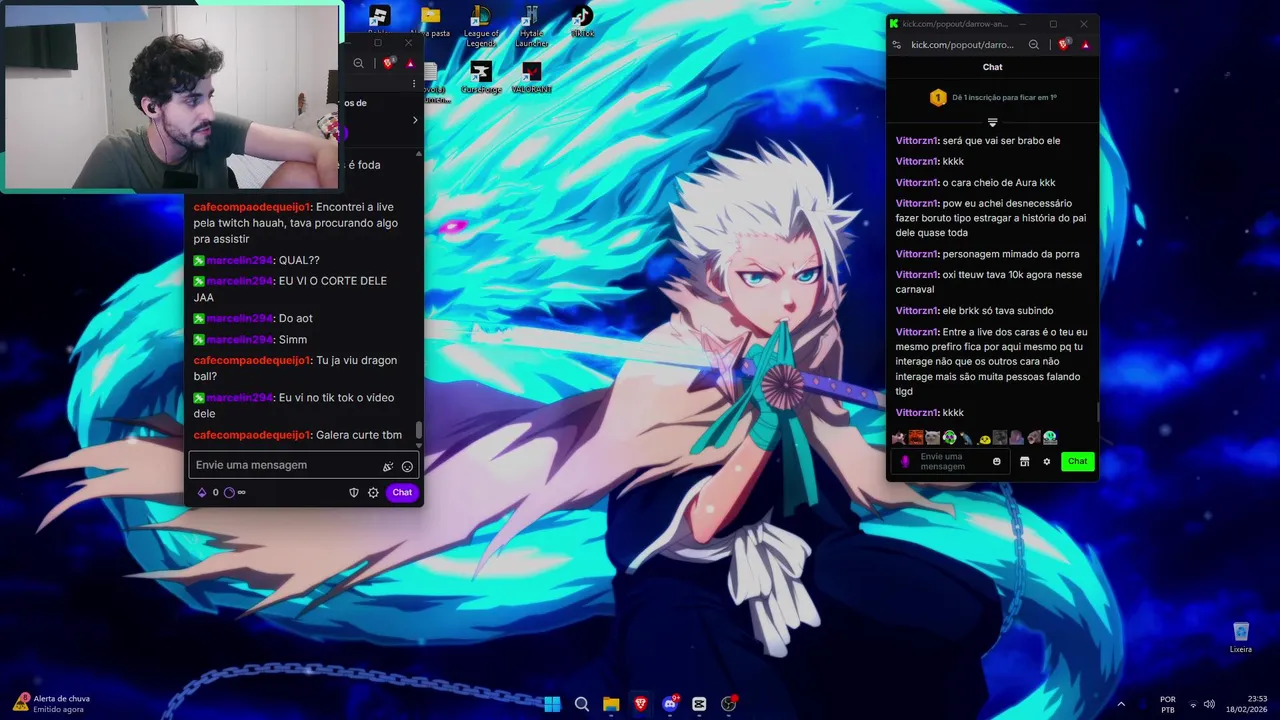Select the orange screaming face emote in Kick
1280x720 pixels.
[915, 437]
